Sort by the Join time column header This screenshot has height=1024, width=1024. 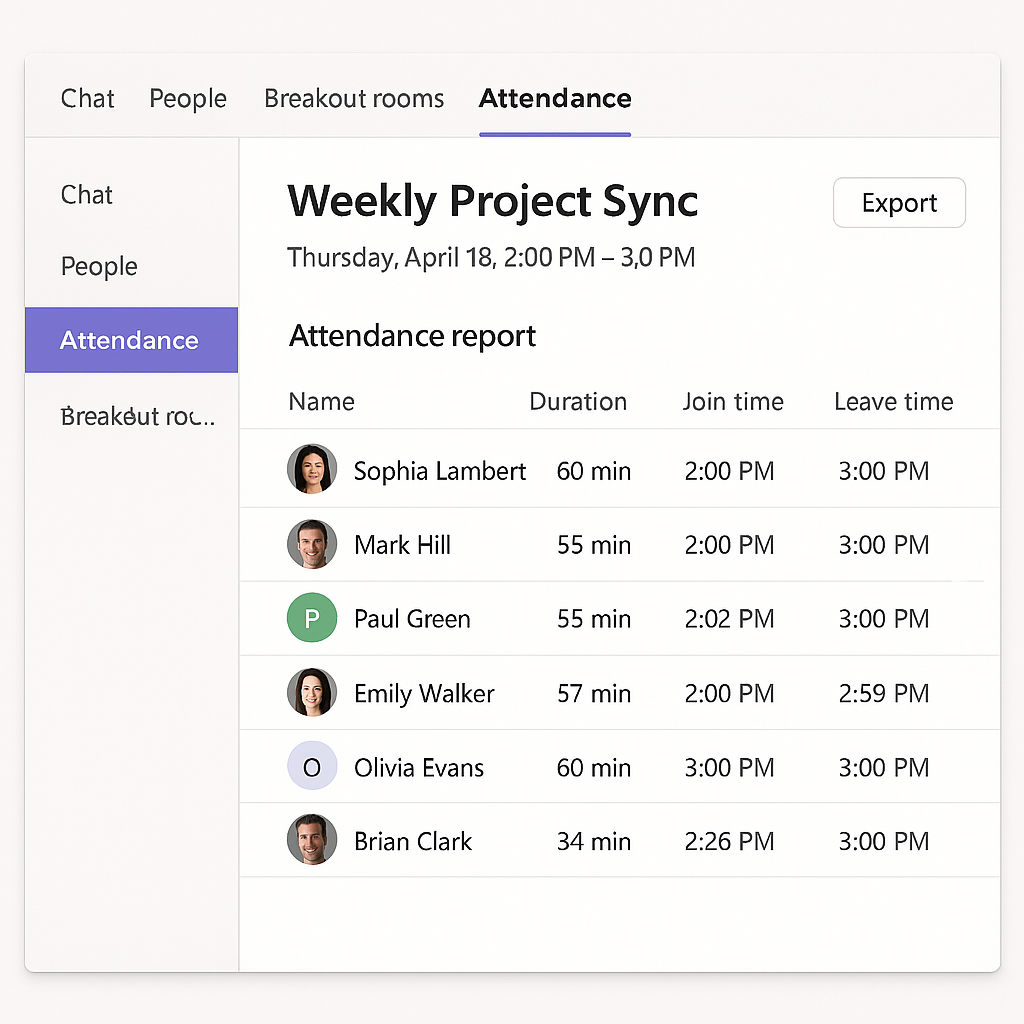(x=733, y=402)
